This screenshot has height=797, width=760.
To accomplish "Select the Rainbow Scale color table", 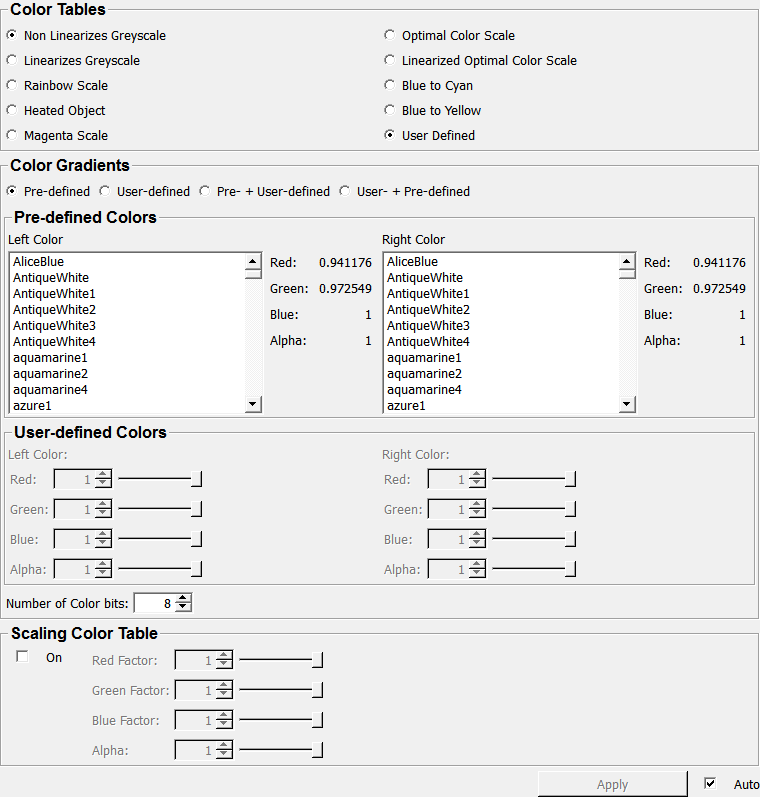I will [x=12, y=86].
